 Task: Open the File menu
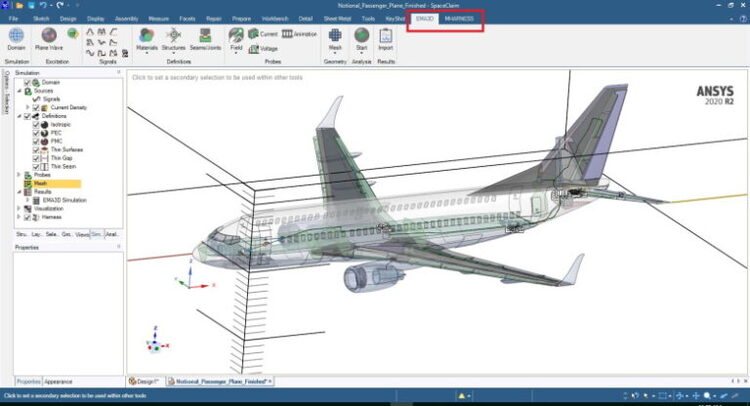[x=14, y=18]
